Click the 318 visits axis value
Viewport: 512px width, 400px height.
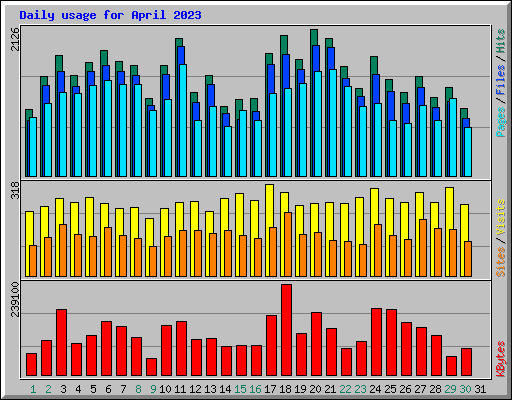point(15,190)
